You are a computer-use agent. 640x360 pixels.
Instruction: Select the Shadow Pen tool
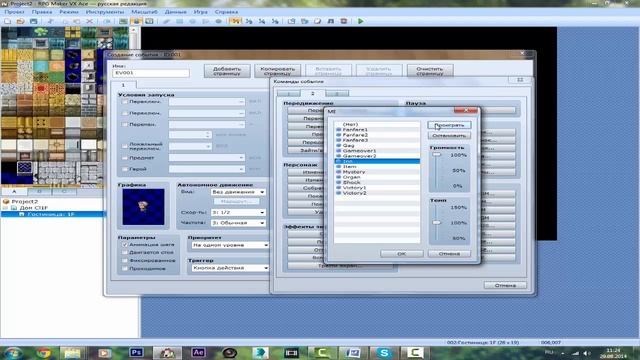(219, 21)
